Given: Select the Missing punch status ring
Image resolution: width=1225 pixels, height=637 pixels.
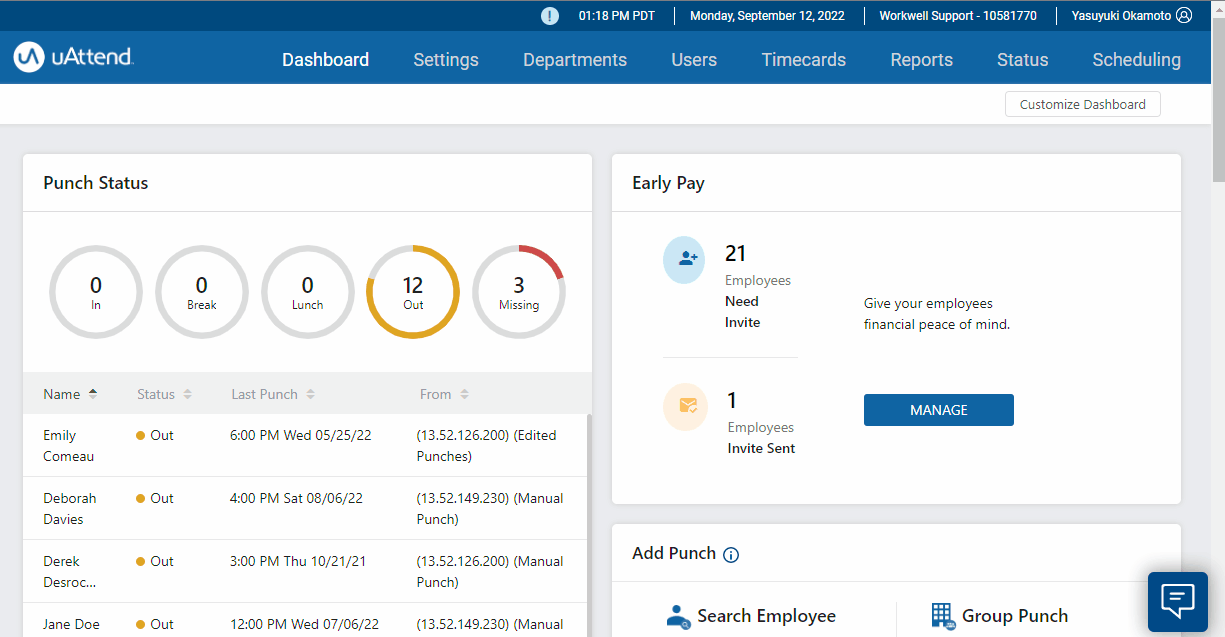Looking at the screenshot, I should coord(518,292).
